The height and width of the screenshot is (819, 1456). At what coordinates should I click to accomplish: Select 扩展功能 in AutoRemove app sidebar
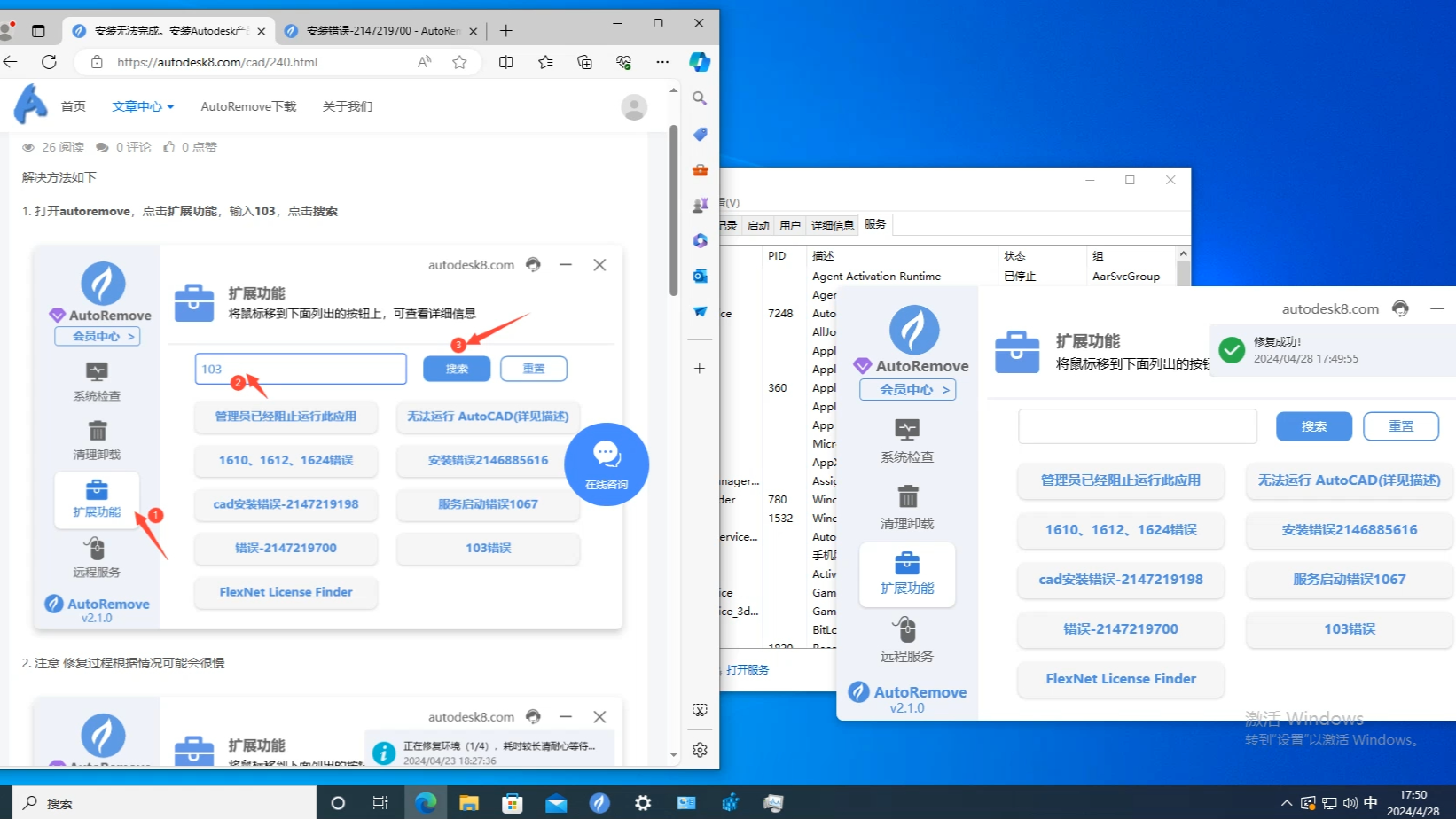(x=907, y=573)
